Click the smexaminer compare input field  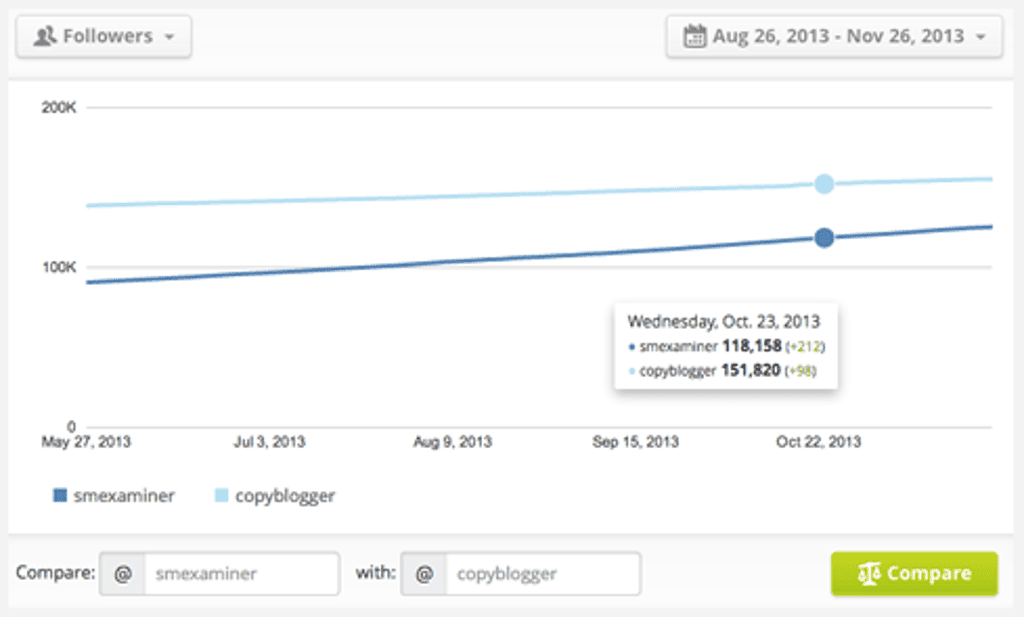[x=241, y=574]
